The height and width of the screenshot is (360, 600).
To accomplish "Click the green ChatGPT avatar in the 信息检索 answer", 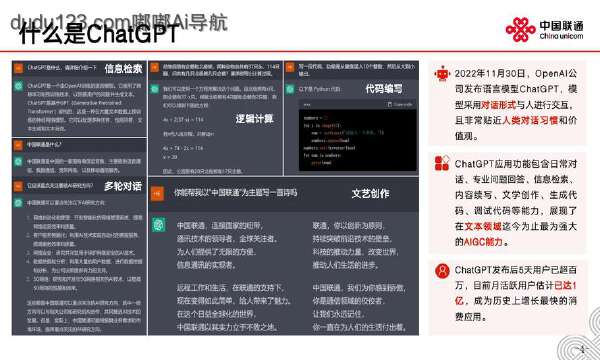I will tap(18, 86).
